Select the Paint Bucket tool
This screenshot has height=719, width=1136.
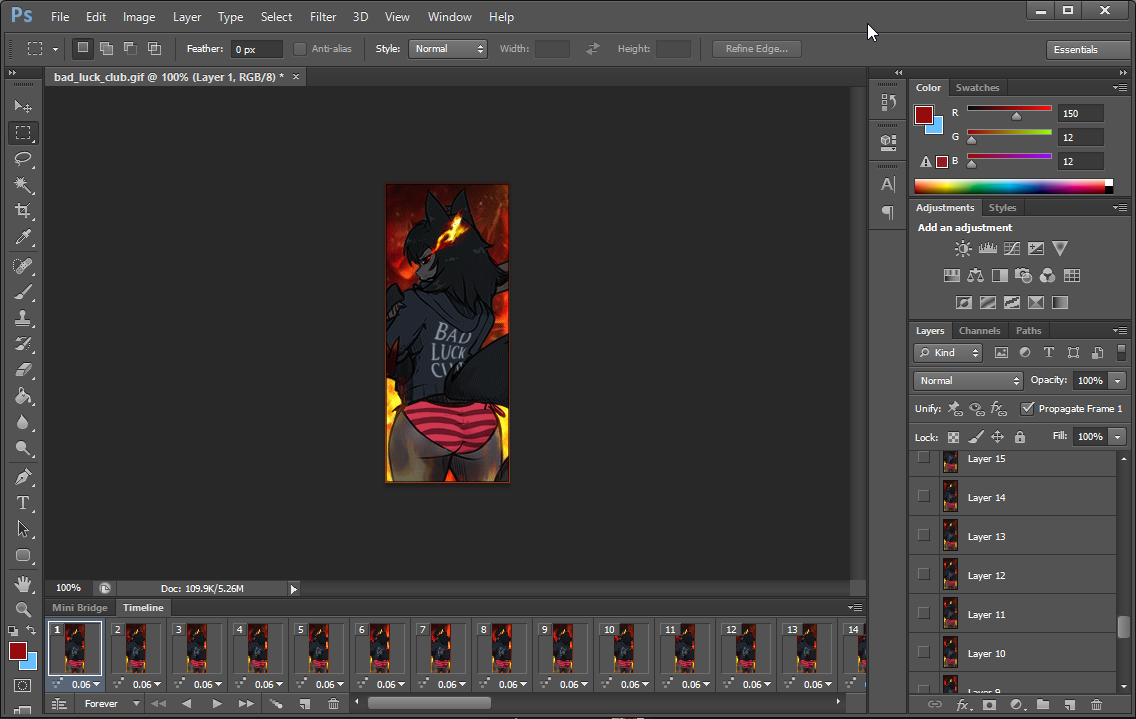pos(23,396)
